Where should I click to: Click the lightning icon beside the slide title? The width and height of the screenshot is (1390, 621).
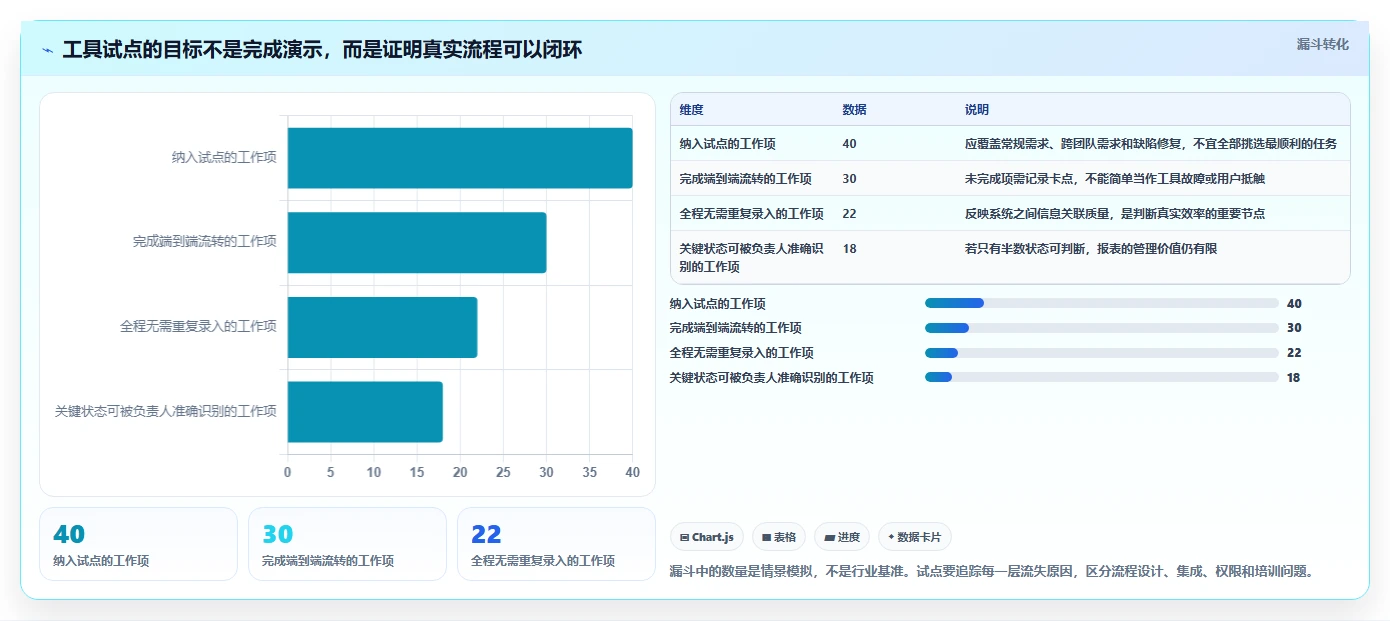coord(48,50)
